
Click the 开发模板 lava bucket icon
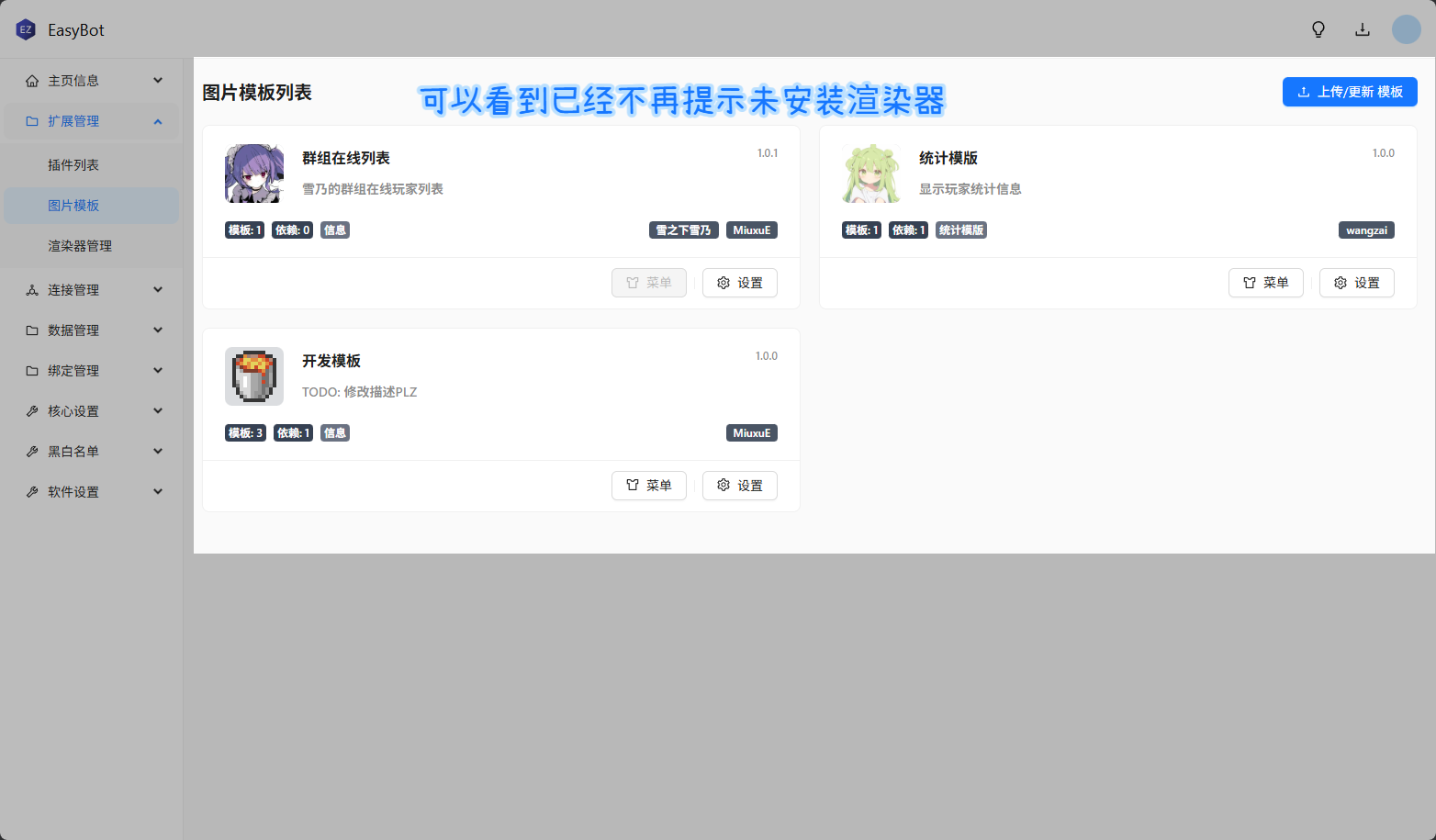tap(254, 376)
